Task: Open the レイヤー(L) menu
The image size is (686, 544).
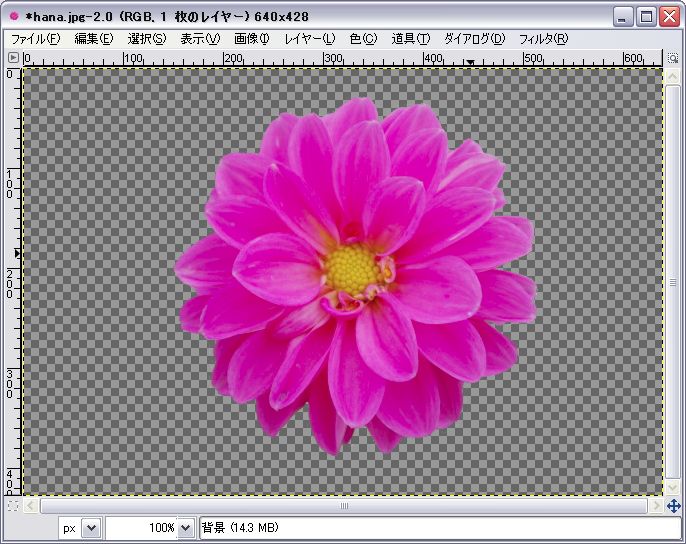Action: click(310, 39)
